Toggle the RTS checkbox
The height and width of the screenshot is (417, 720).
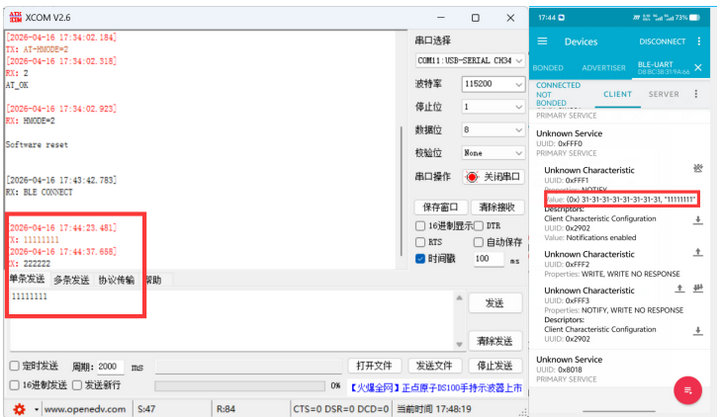click(420, 242)
